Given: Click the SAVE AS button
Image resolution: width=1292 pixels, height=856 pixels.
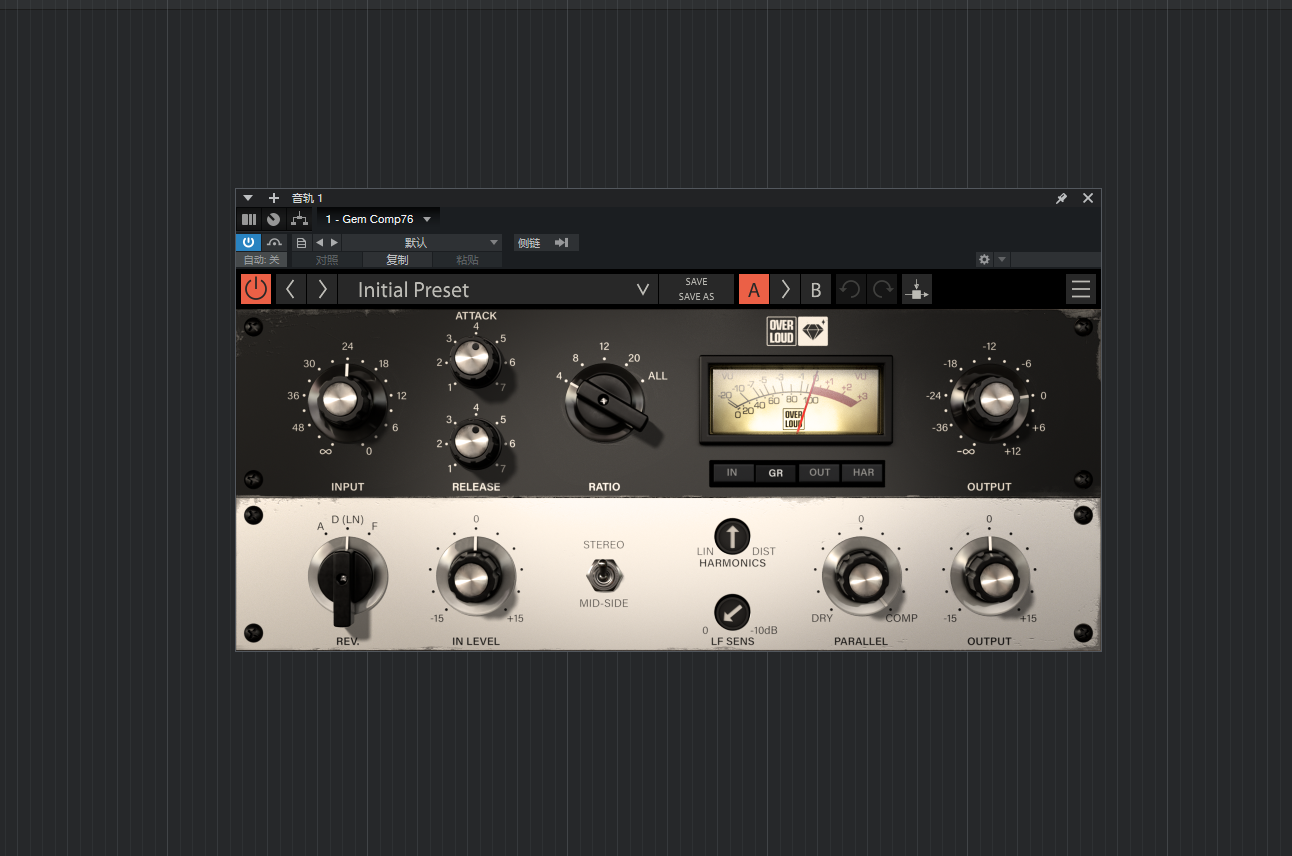Looking at the screenshot, I should [x=696, y=297].
